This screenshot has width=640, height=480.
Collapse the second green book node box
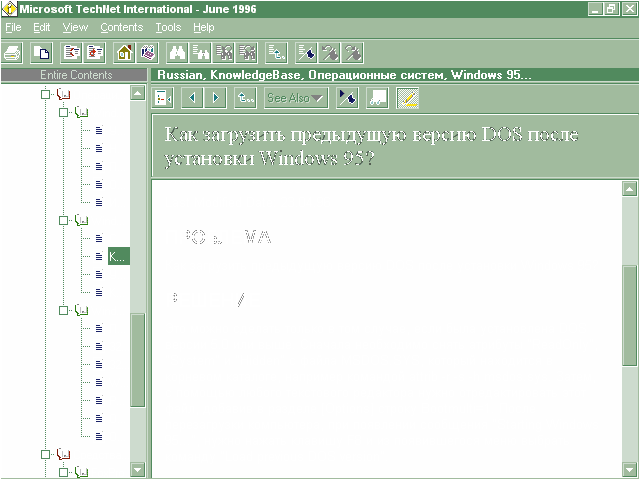63,220
